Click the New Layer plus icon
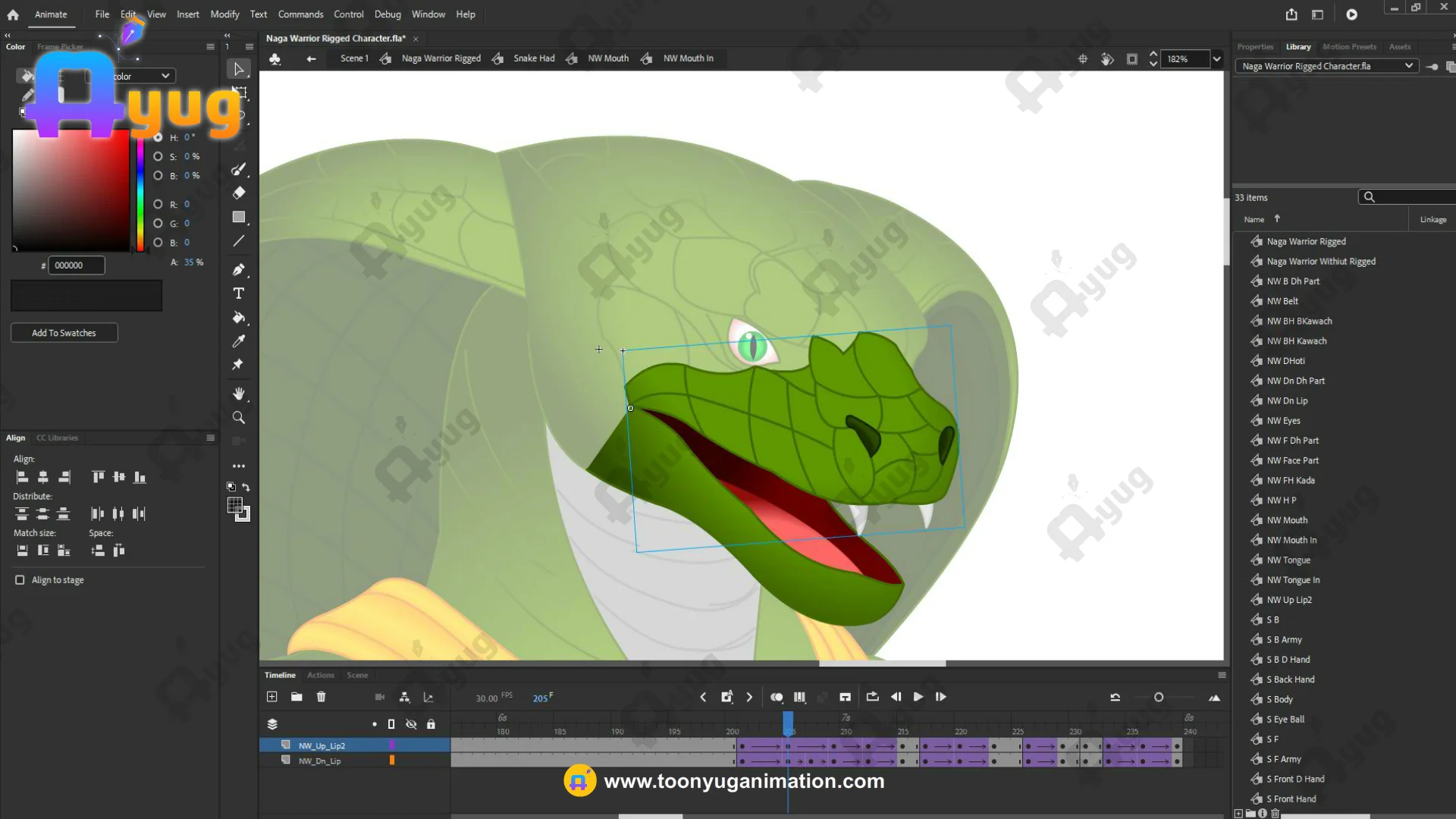 coord(272,697)
